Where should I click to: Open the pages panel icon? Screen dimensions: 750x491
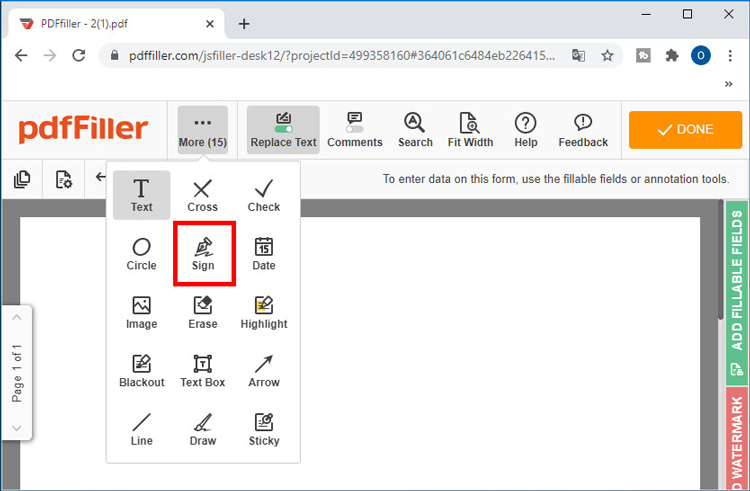(x=22, y=179)
